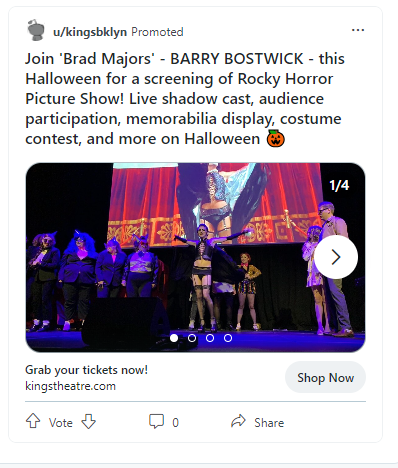Jump to second carousel image dot
This screenshot has height=468, width=398.
pos(192,338)
